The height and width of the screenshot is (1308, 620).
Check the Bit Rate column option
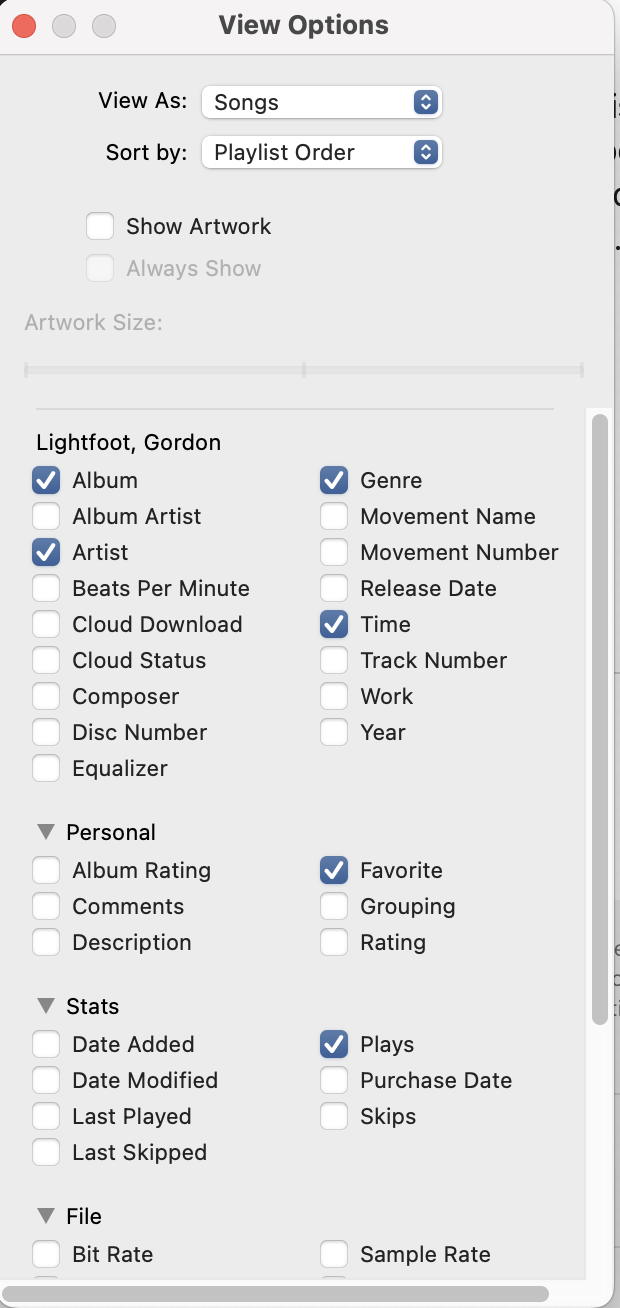(x=46, y=1254)
